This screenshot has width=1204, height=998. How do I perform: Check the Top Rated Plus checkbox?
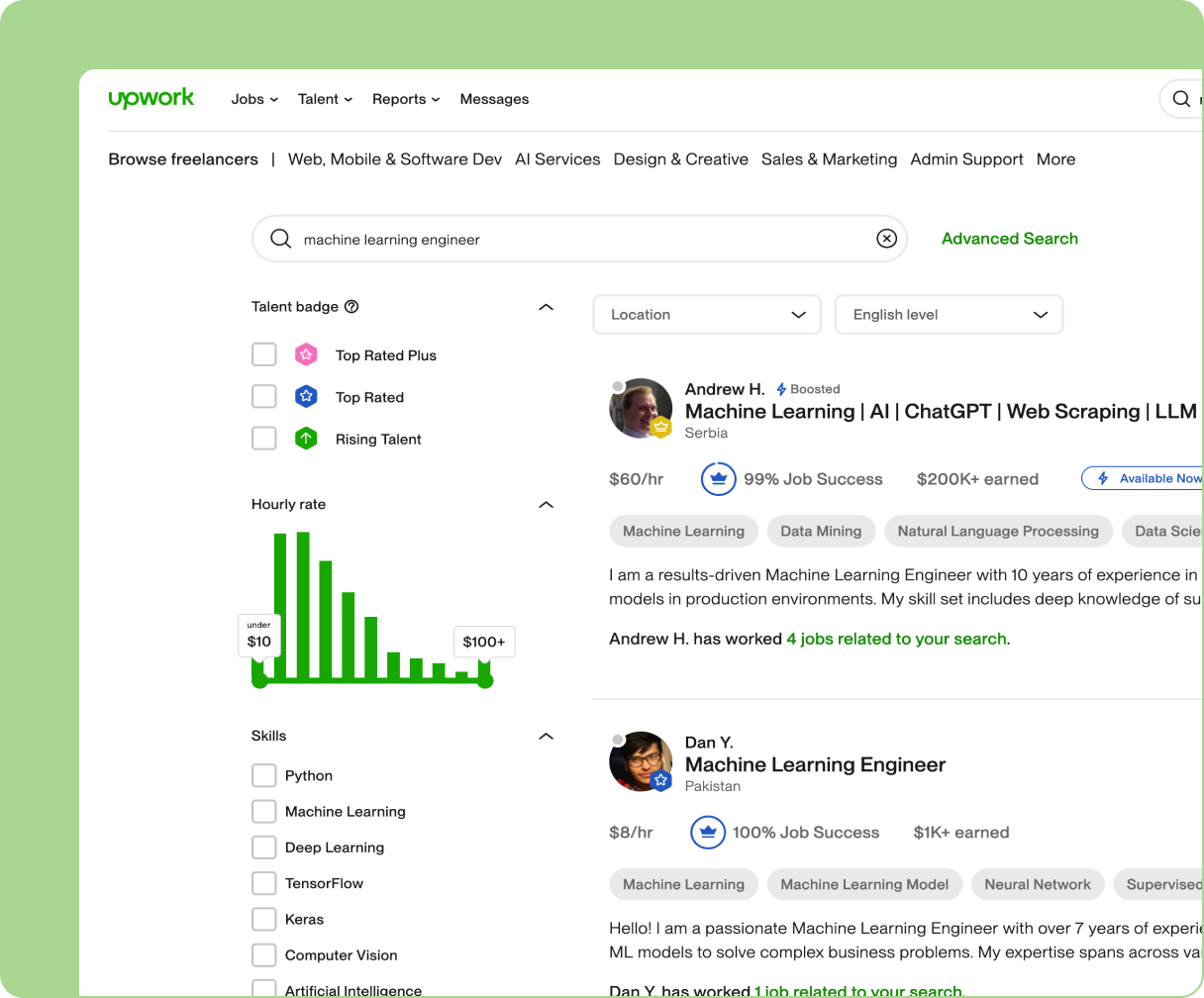264,354
